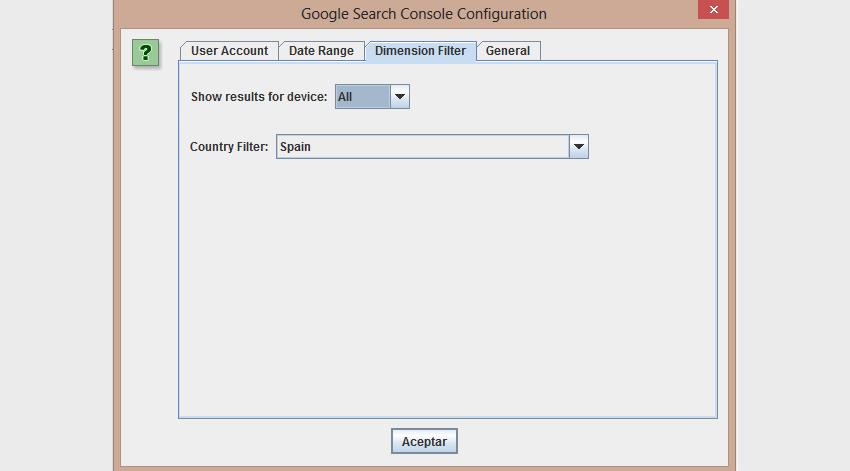
Task: Click the Aceptar button
Action: coord(424,441)
